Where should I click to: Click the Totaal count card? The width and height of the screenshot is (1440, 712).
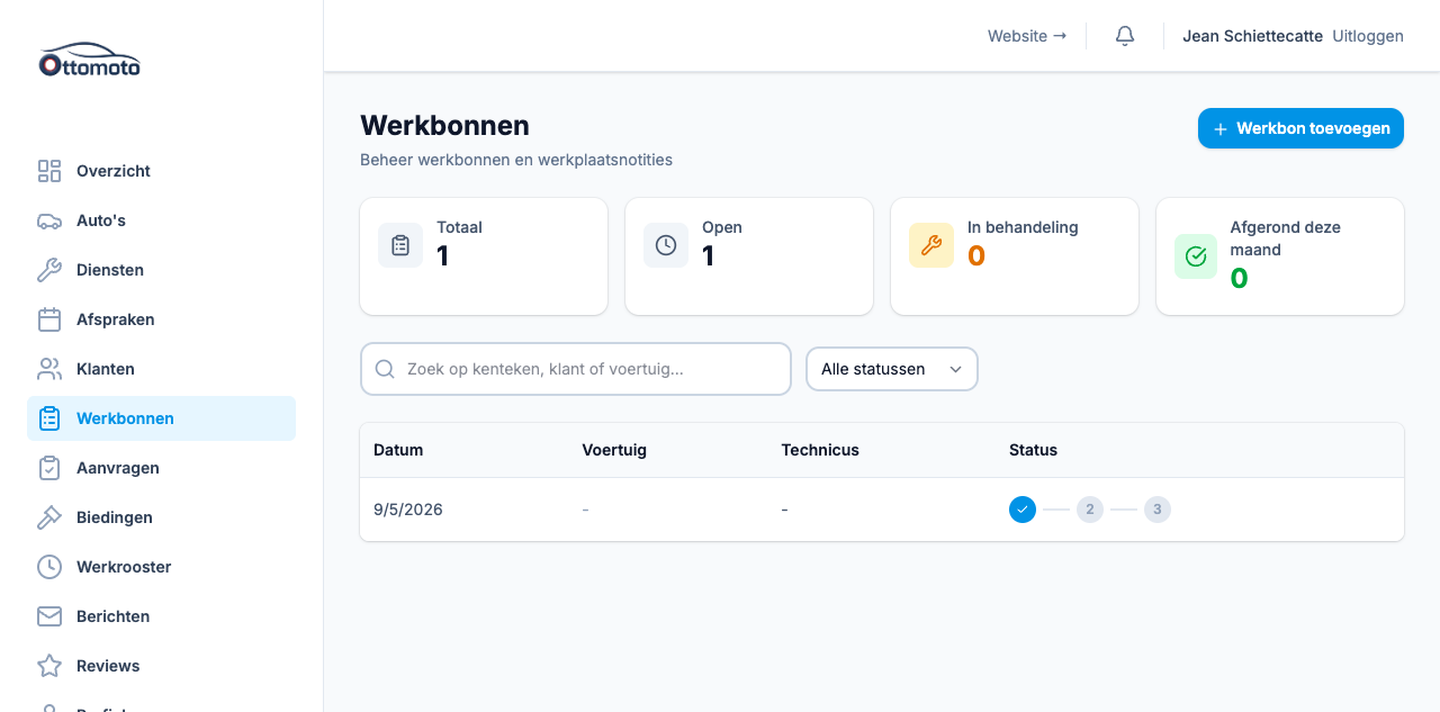(x=484, y=256)
